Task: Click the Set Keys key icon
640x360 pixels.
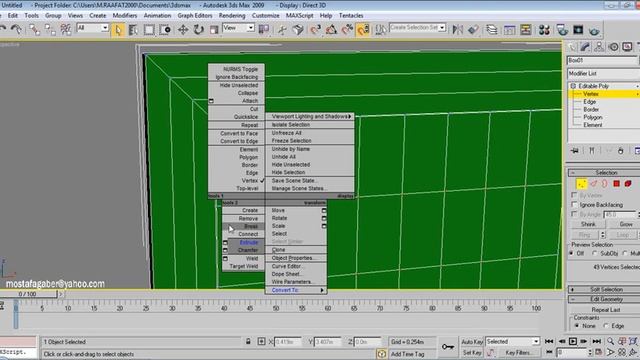Action: (x=447, y=347)
